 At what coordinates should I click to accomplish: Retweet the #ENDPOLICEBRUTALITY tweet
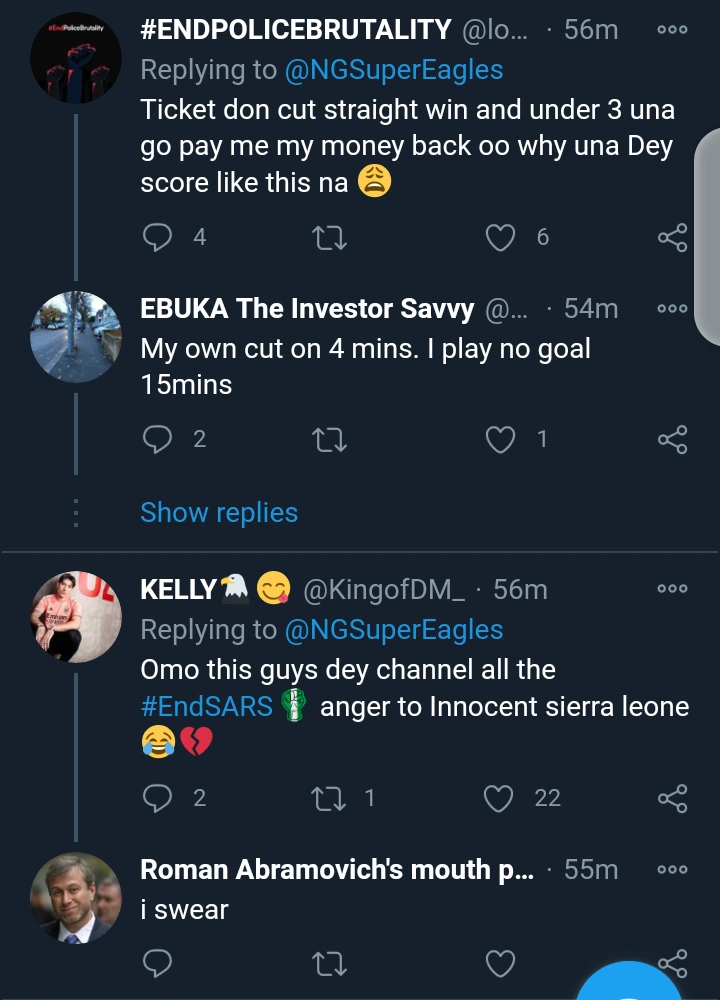[x=327, y=237]
